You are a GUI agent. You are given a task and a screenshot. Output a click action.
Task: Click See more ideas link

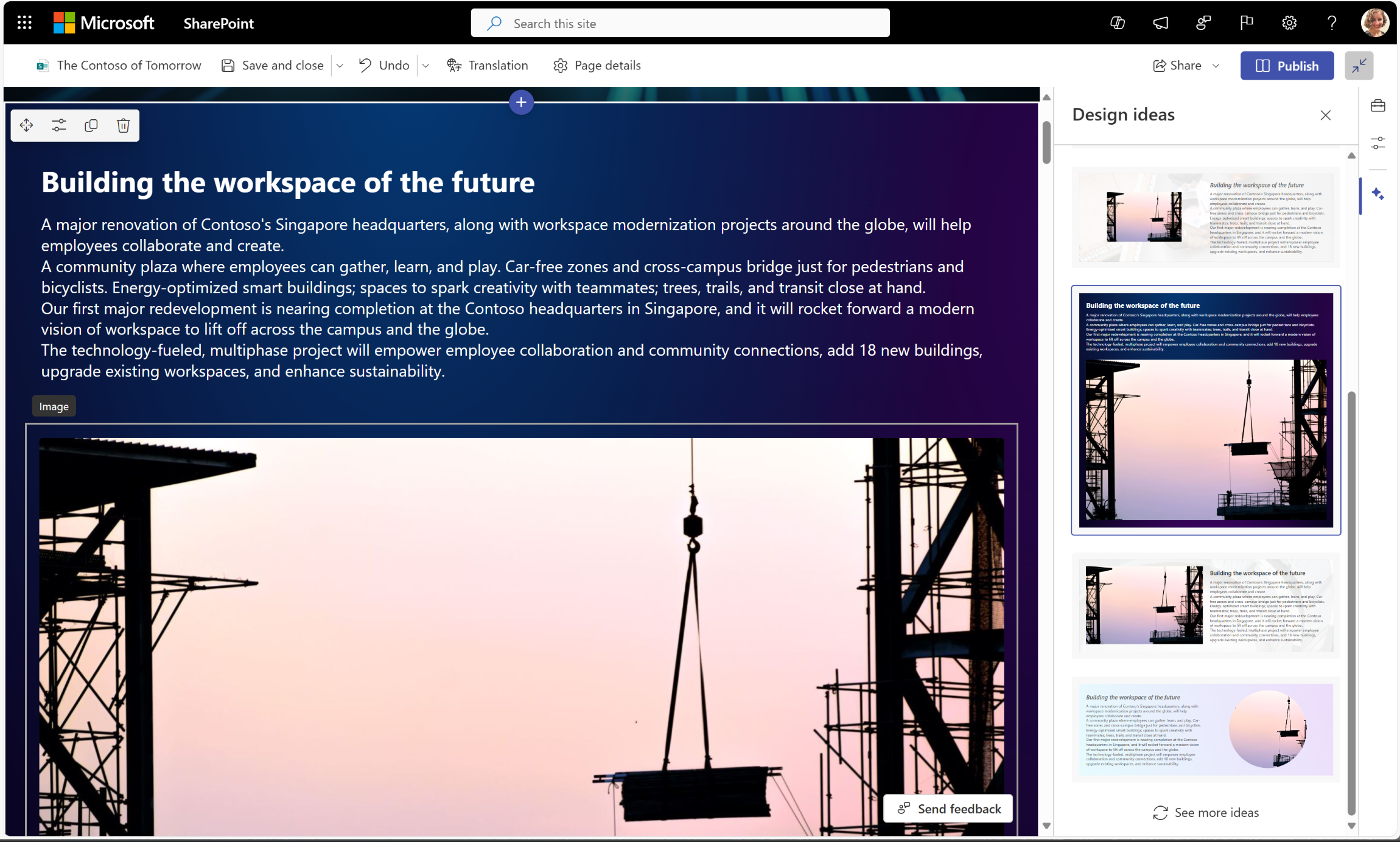[1206, 812]
